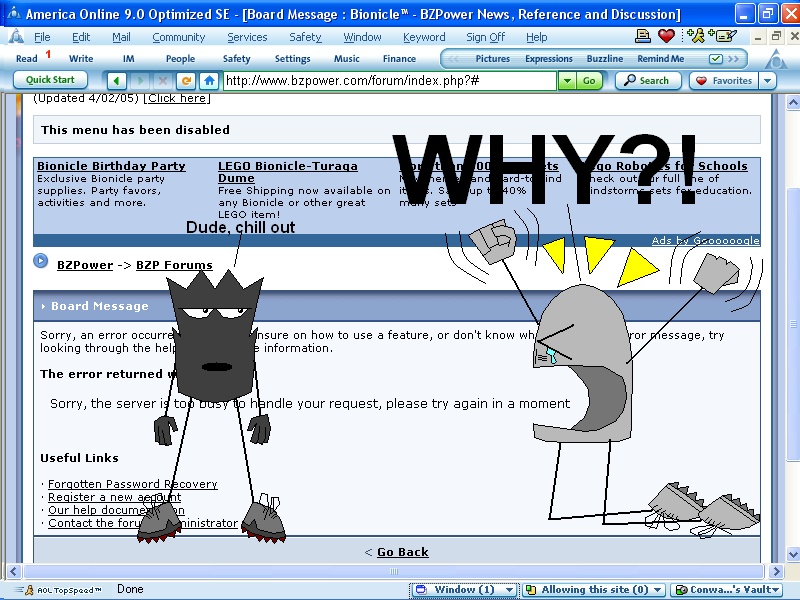Click the Go Back link
Viewport: 800px width, 600px height.
pyautogui.click(x=403, y=552)
